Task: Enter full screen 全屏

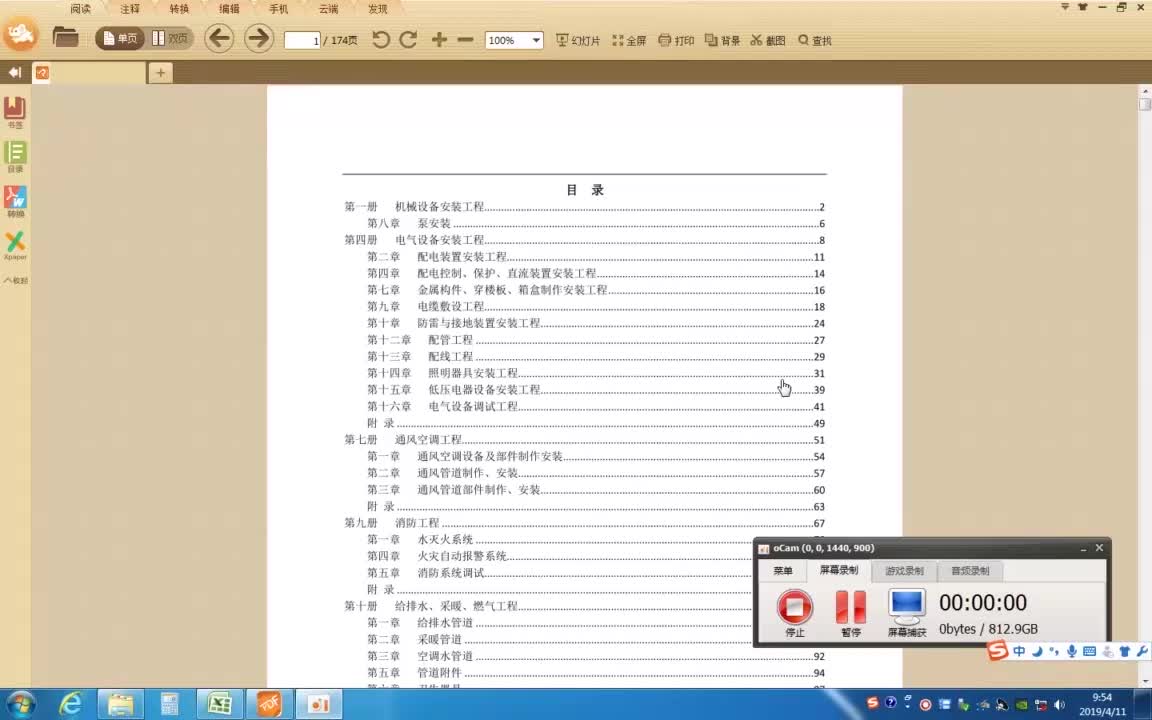Action: 630,40
